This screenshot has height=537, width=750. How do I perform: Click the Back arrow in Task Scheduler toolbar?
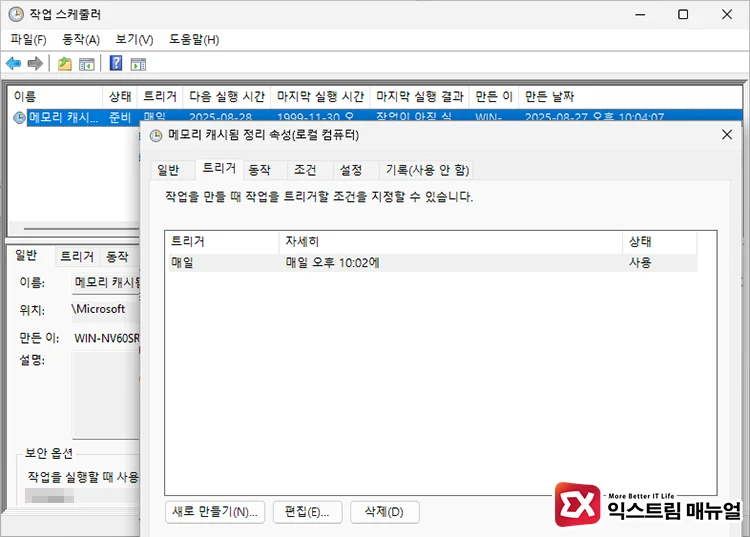tap(13, 63)
